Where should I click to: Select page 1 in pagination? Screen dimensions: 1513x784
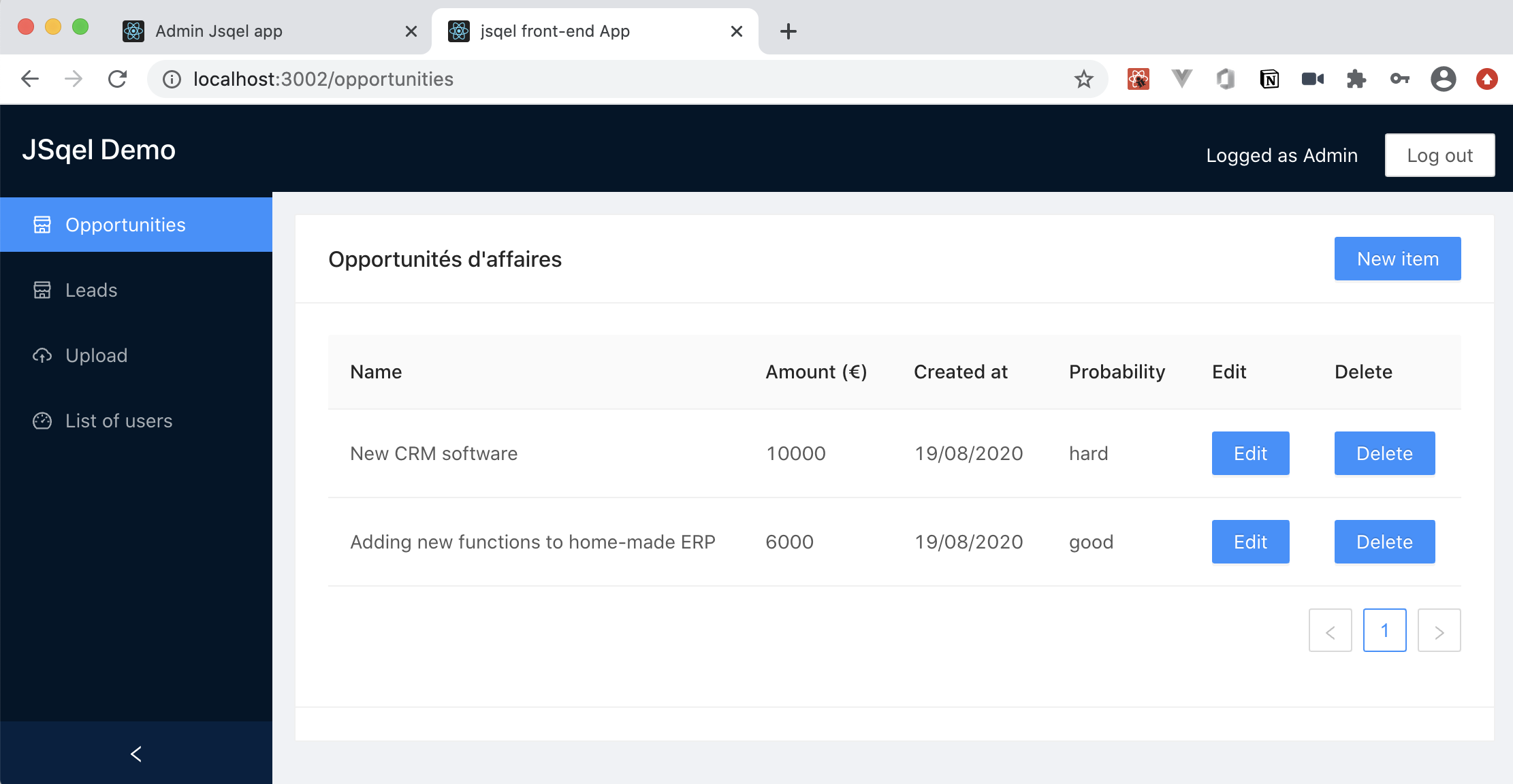click(x=1384, y=631)
